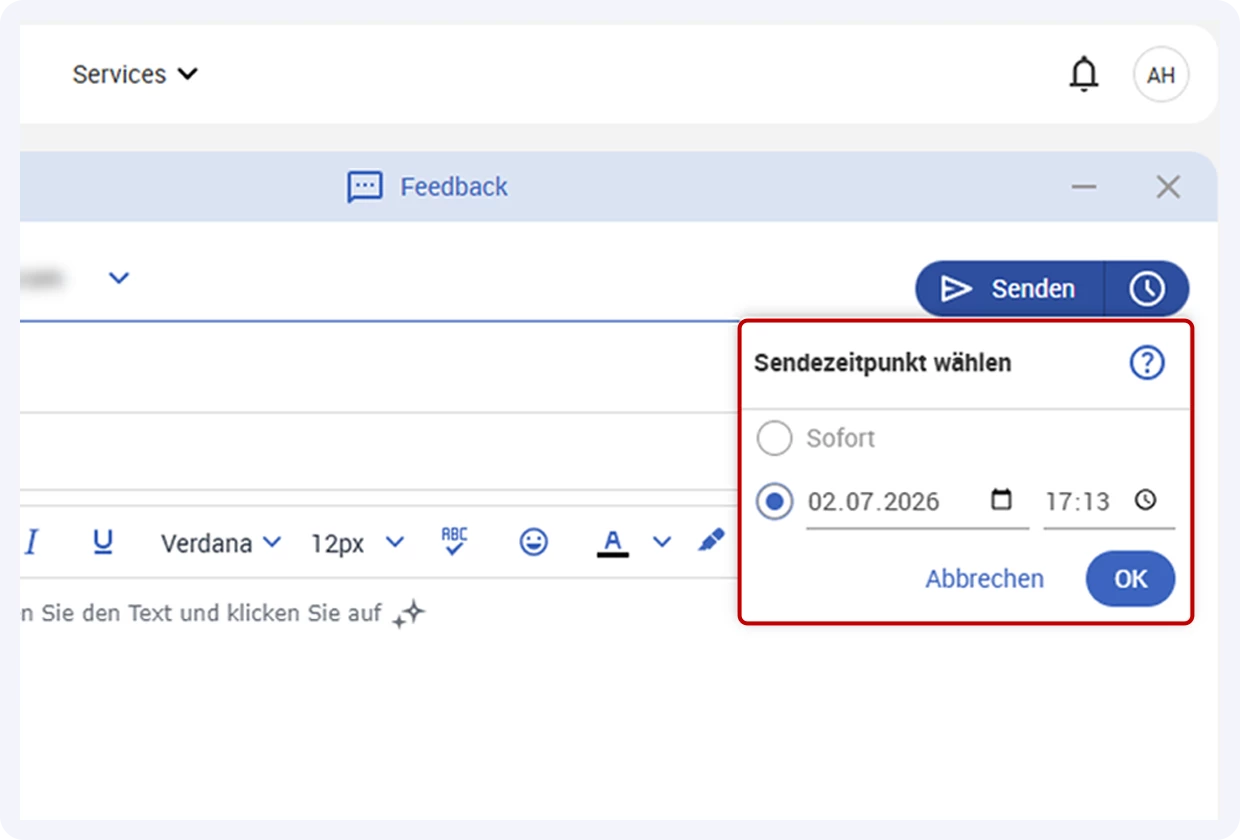Open the time picker clock icon
The width and height of the screenshot is (1240, 840).
point(1146,499)
